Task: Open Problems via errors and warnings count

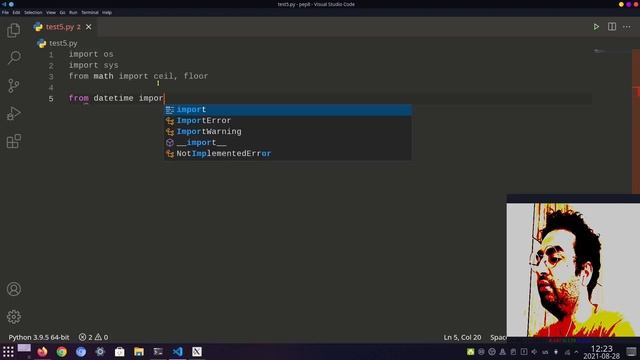Action: [x=93, y=337]
